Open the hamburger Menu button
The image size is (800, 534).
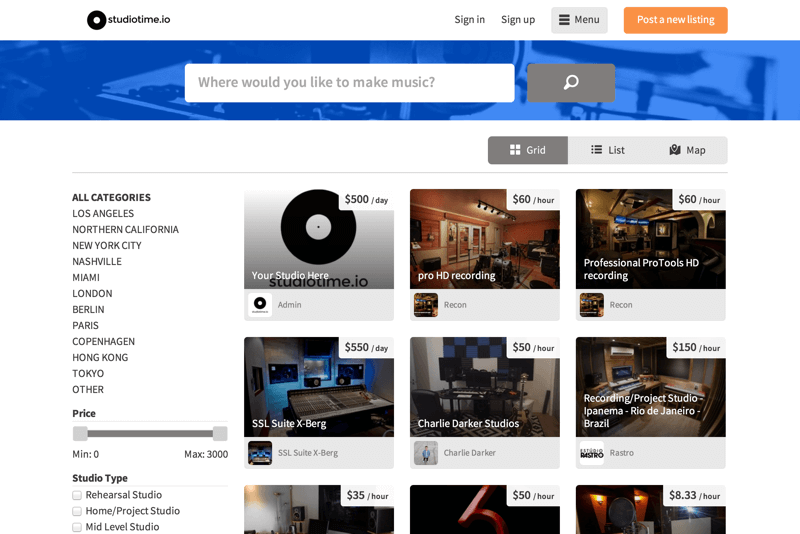[579, 20]
